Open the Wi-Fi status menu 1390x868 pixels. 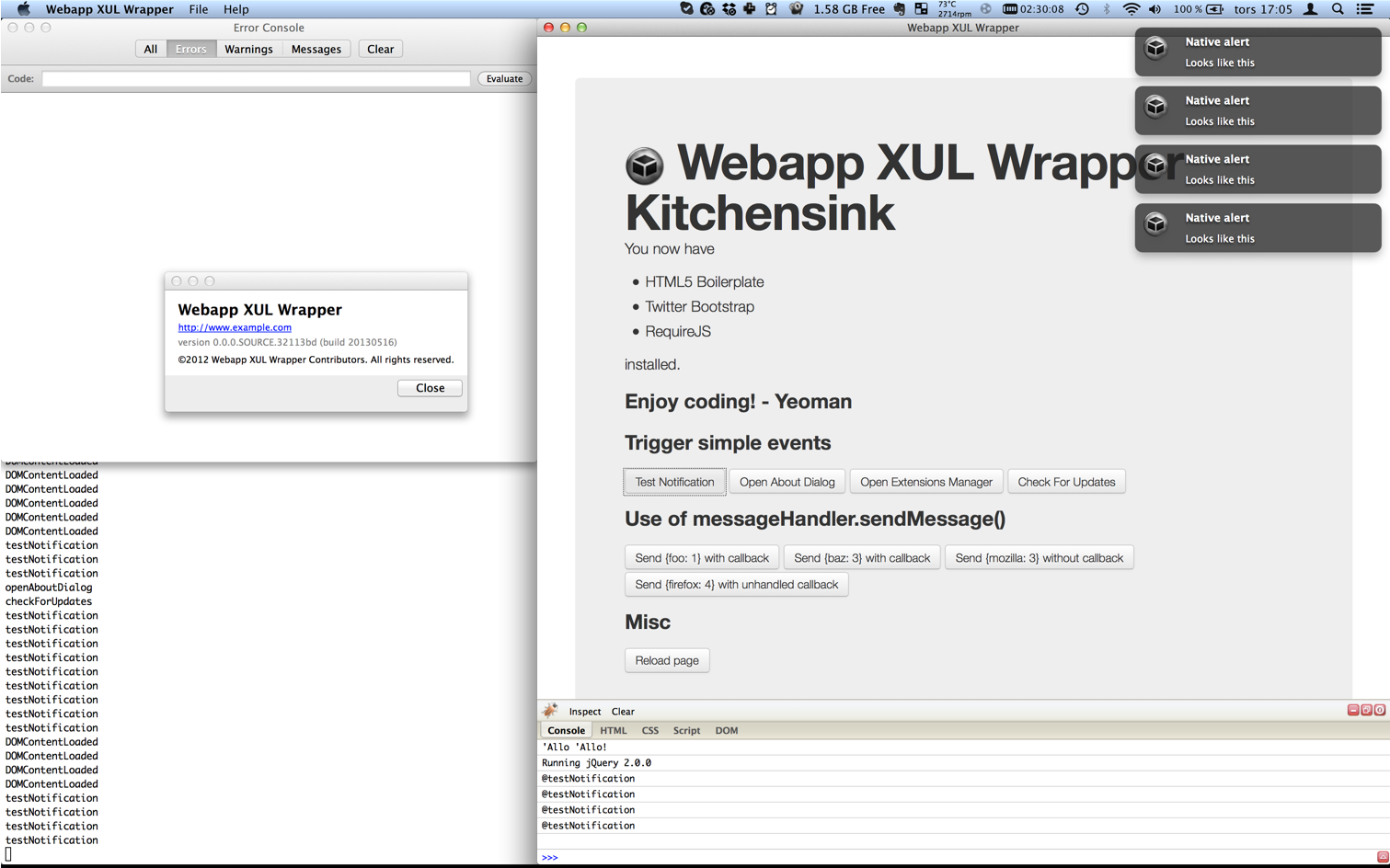[x=1132, y=9]
